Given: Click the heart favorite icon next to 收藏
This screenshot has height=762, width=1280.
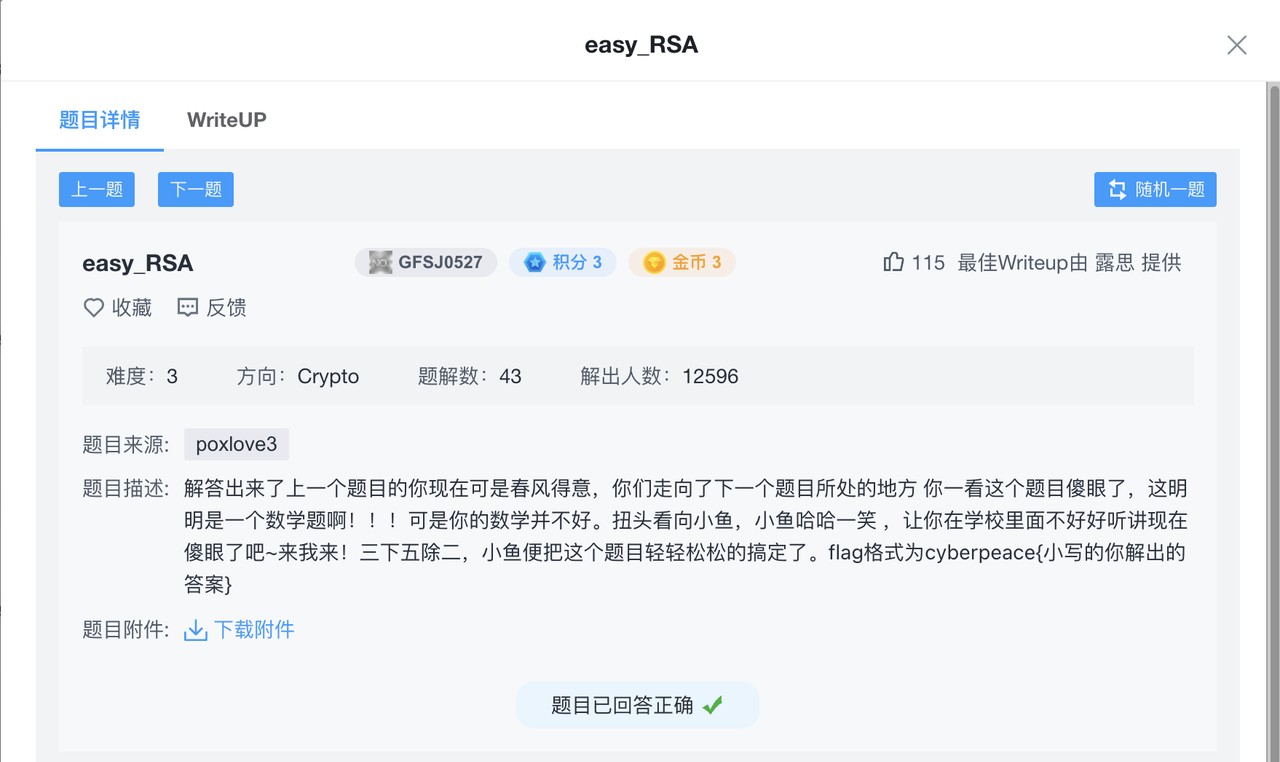Looking at the screenshot, I should coord(93,307).
